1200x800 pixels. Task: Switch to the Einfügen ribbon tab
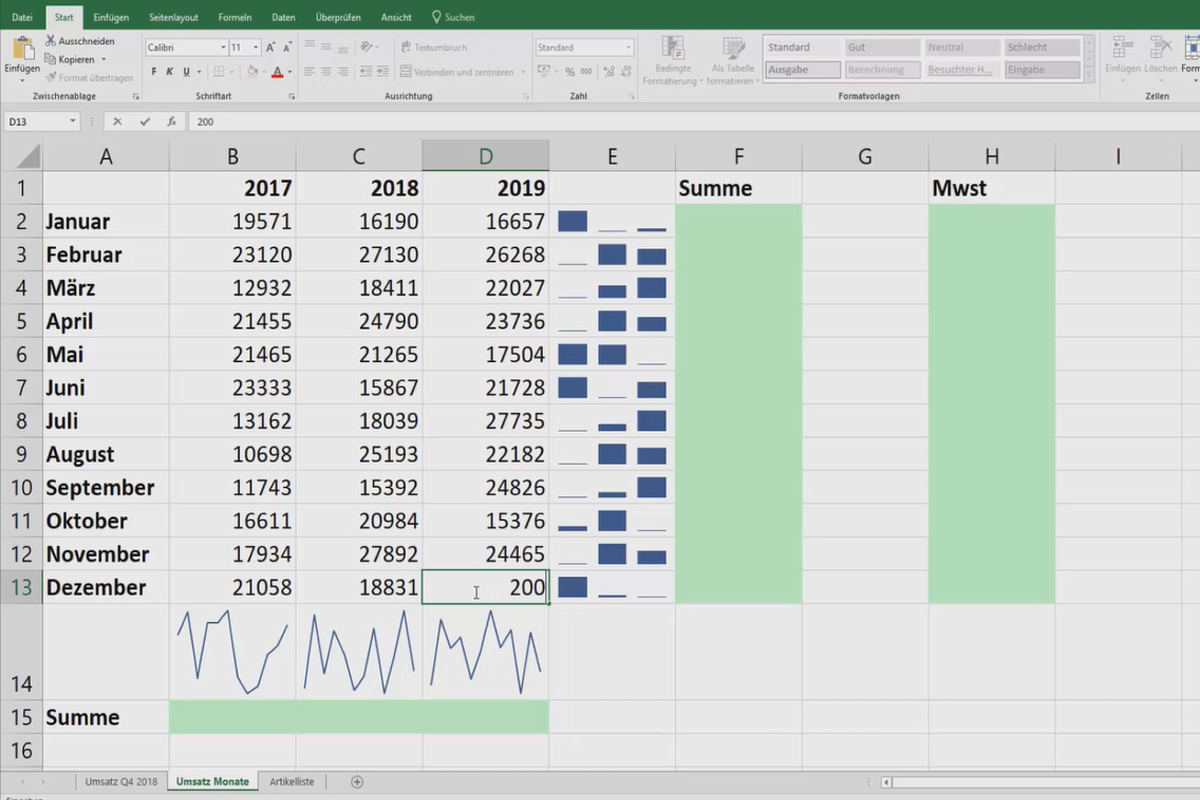pos(110,17)
